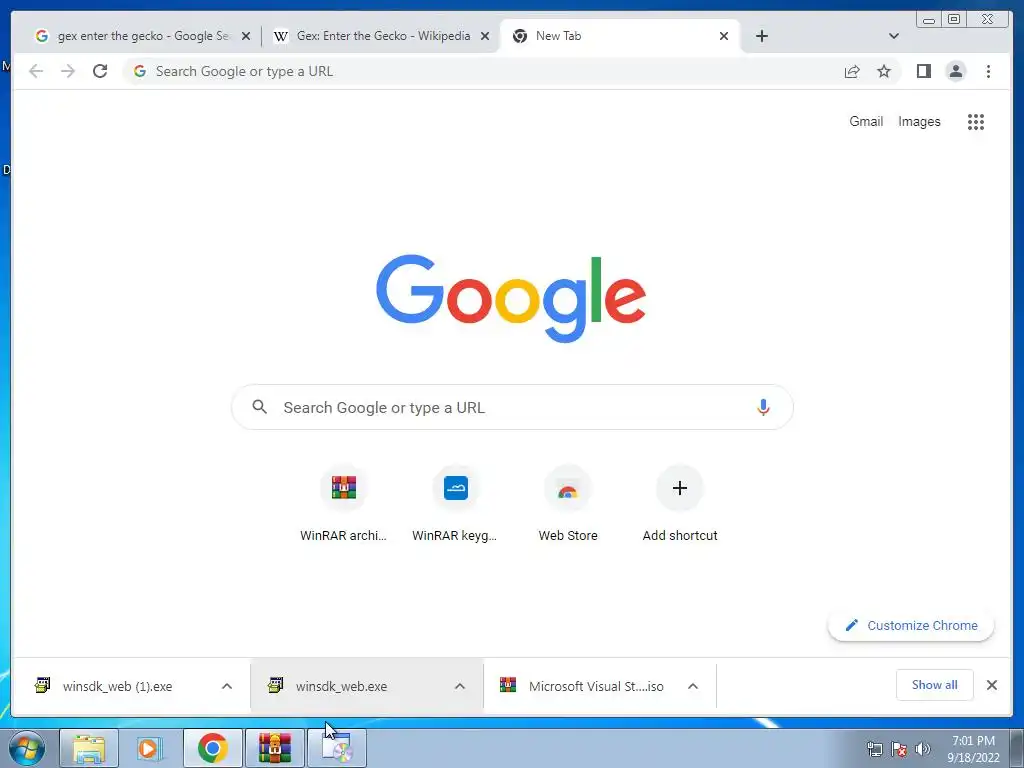1024x768 pixels.
Task: Open the profile avatar menu
Action: [x=955, y=71]
